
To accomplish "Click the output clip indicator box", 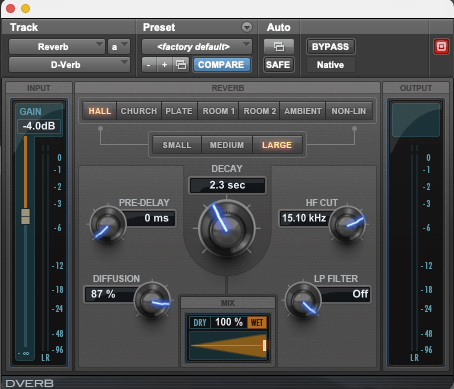I will click(416, 120).
